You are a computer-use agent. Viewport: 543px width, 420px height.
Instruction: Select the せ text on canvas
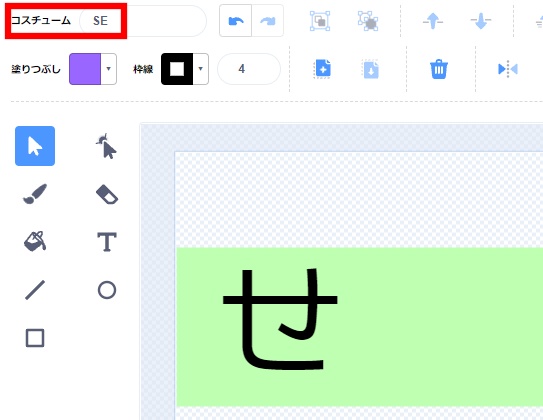pyautogui.click(x=280, y=319)
